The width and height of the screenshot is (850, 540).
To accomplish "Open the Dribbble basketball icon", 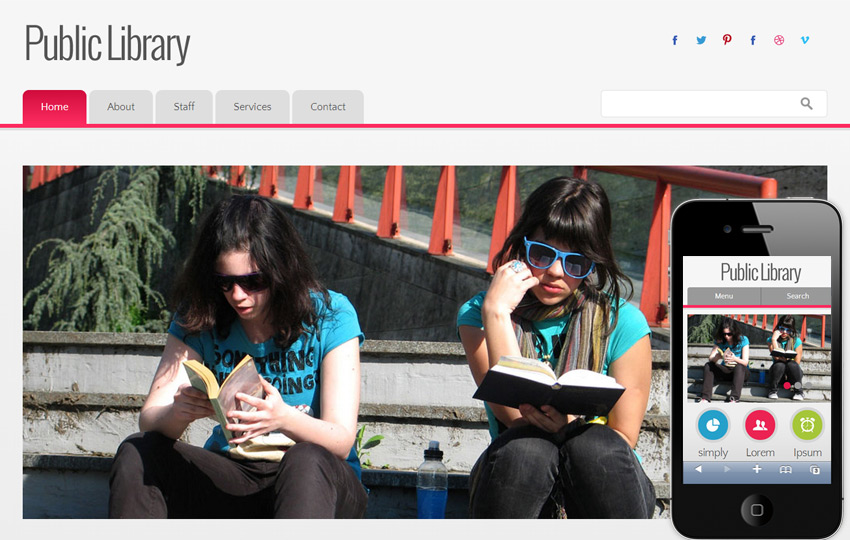I will coord(779,40).
